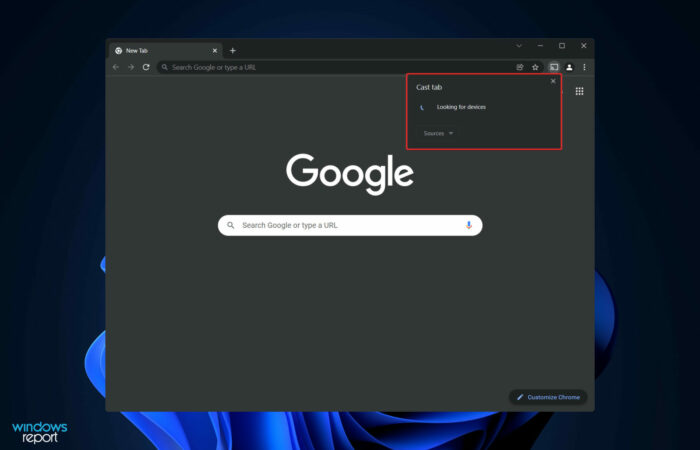Open the Chrome three-dot menu
Screen dimensions: 700x450
[584, 67]
